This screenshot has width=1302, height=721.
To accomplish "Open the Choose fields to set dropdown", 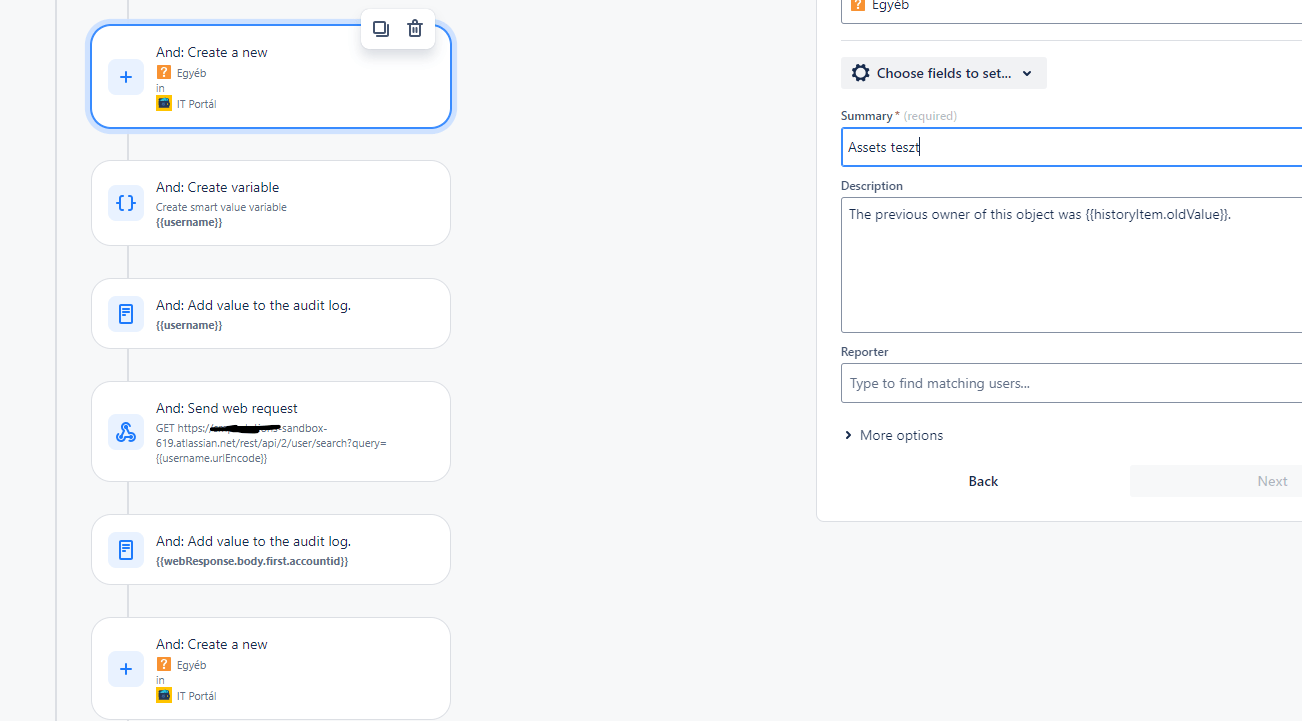I will pyautogui.click(x=942, y=72).
